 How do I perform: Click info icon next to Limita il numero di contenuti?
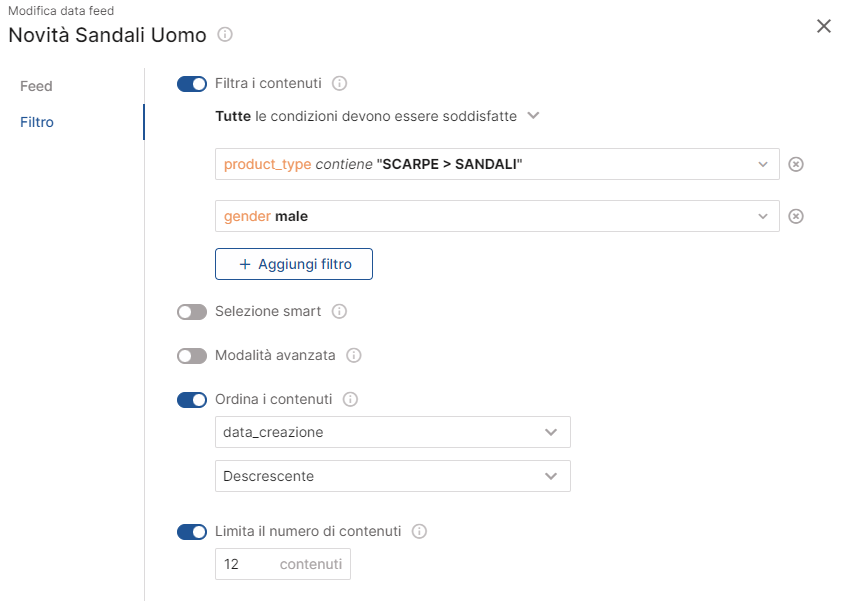pyautogui.click(x=419, y=531)
